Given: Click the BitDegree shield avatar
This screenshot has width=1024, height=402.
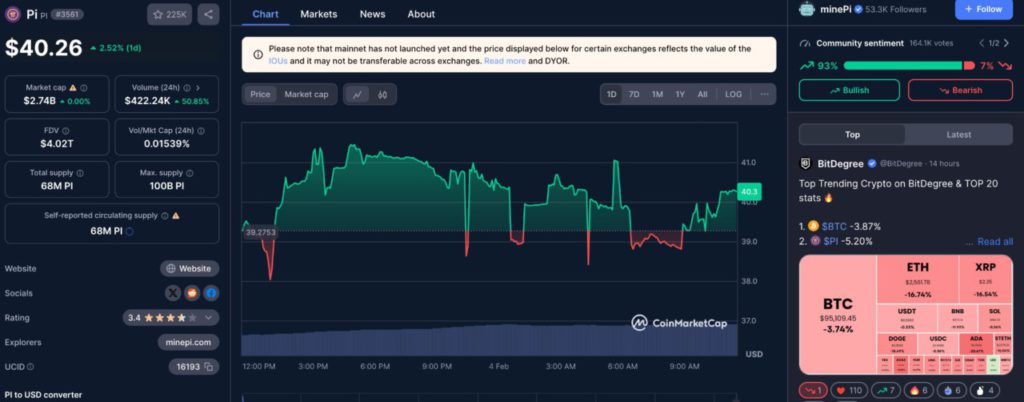Looking at the screenshot, I should 805,163.
